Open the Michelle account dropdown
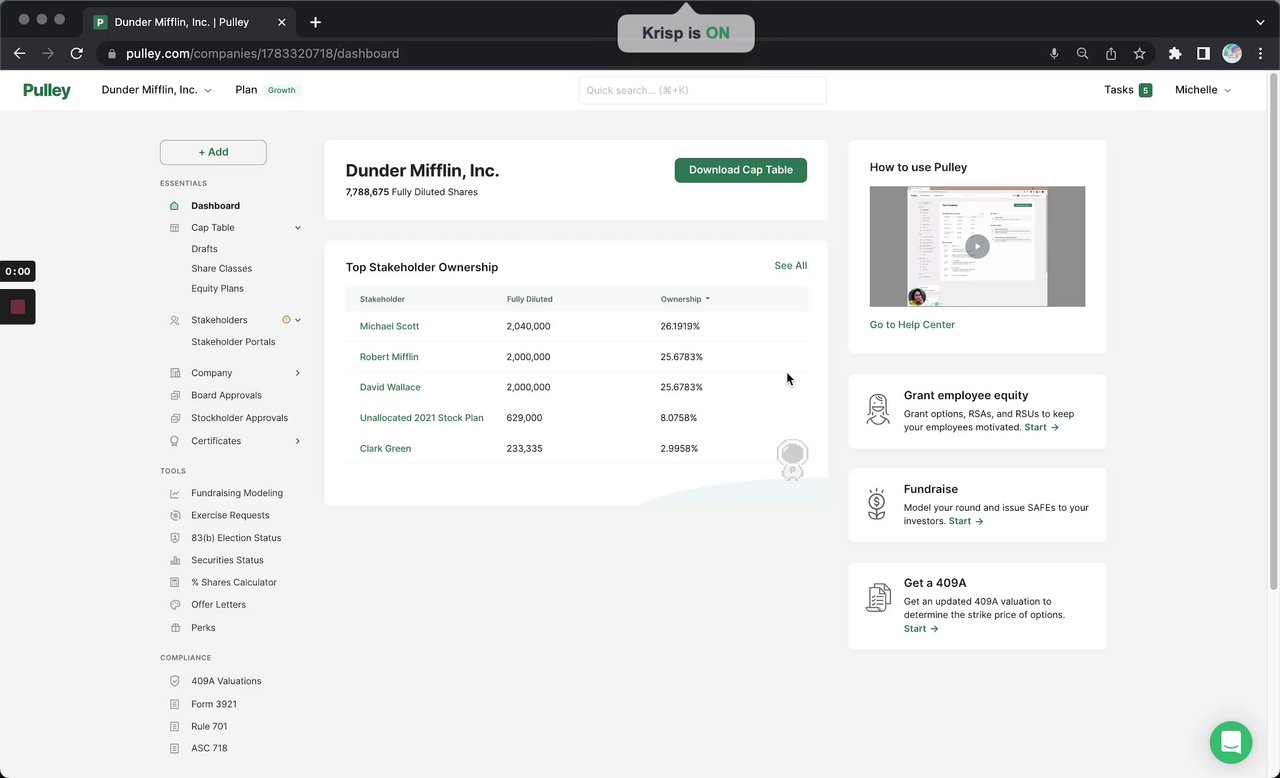Screen dimensions: 1280x778 tap(1203, 90)
